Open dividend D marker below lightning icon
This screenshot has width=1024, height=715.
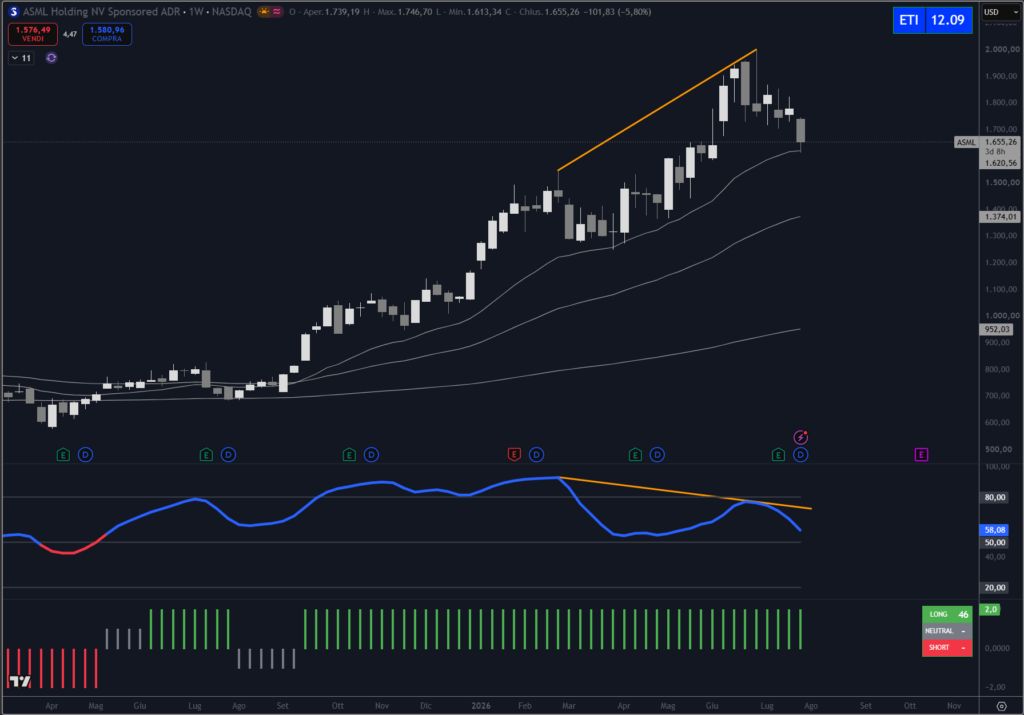coord(801,454)
